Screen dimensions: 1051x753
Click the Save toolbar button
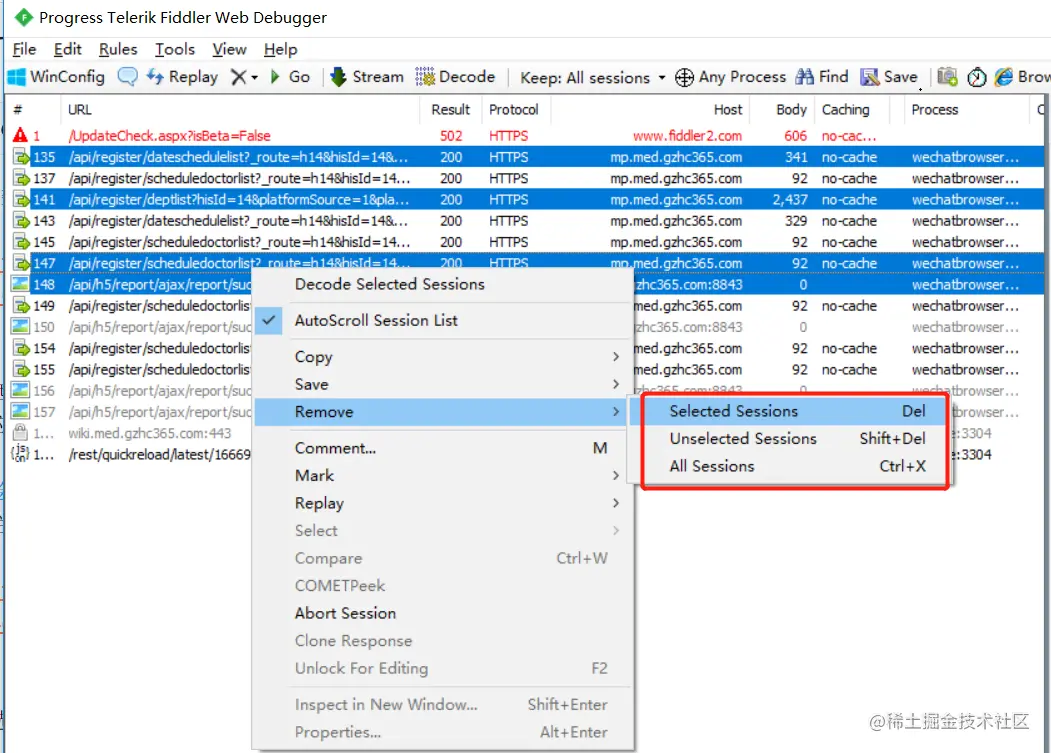pyautogui.click(x=889, y=77)
